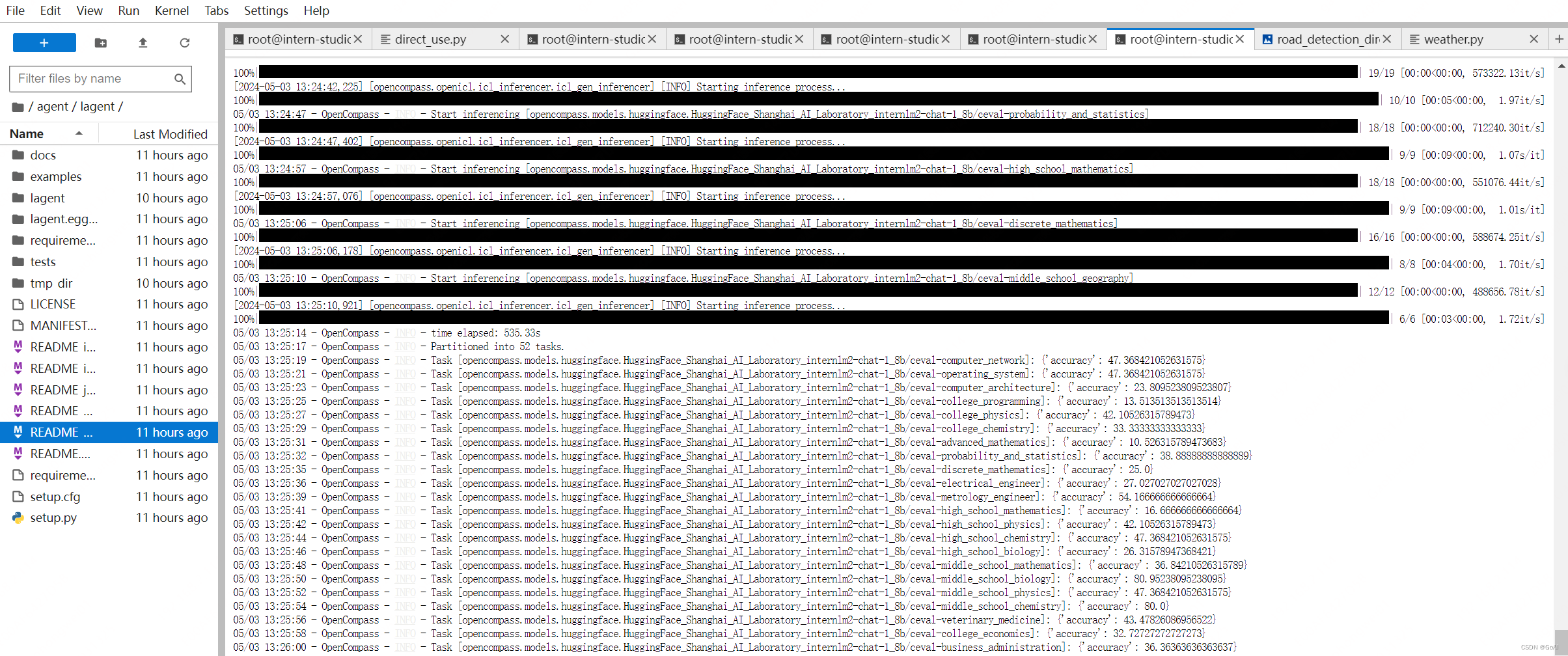This screenshot has height=656, width=1568.
Task: Select the lagent.egg... folder
Action: 109,219
